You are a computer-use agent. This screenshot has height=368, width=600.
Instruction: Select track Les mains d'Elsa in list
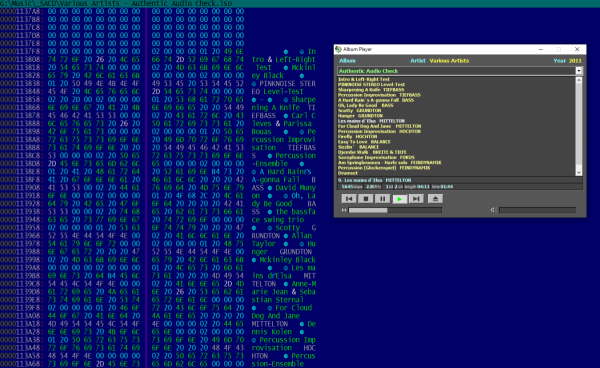pyautogui.click(x=371, y=121)
